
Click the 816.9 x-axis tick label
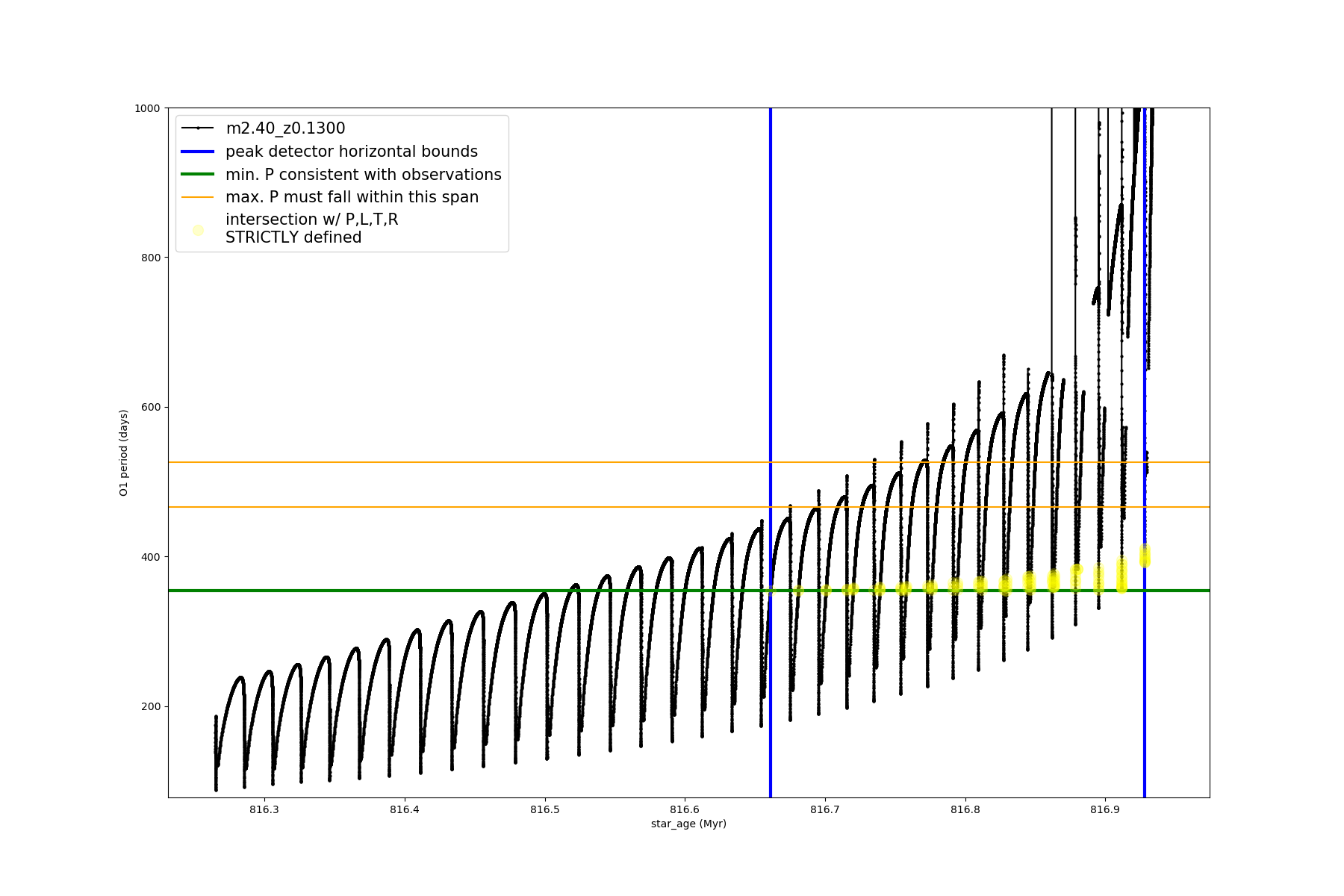coord(1105,809)
